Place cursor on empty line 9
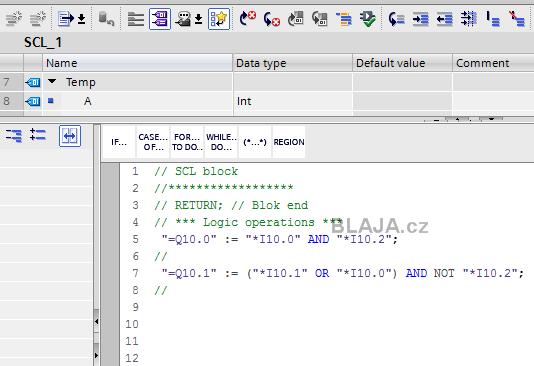The width and height of the screenshot is (534, 366). (327, 307)
